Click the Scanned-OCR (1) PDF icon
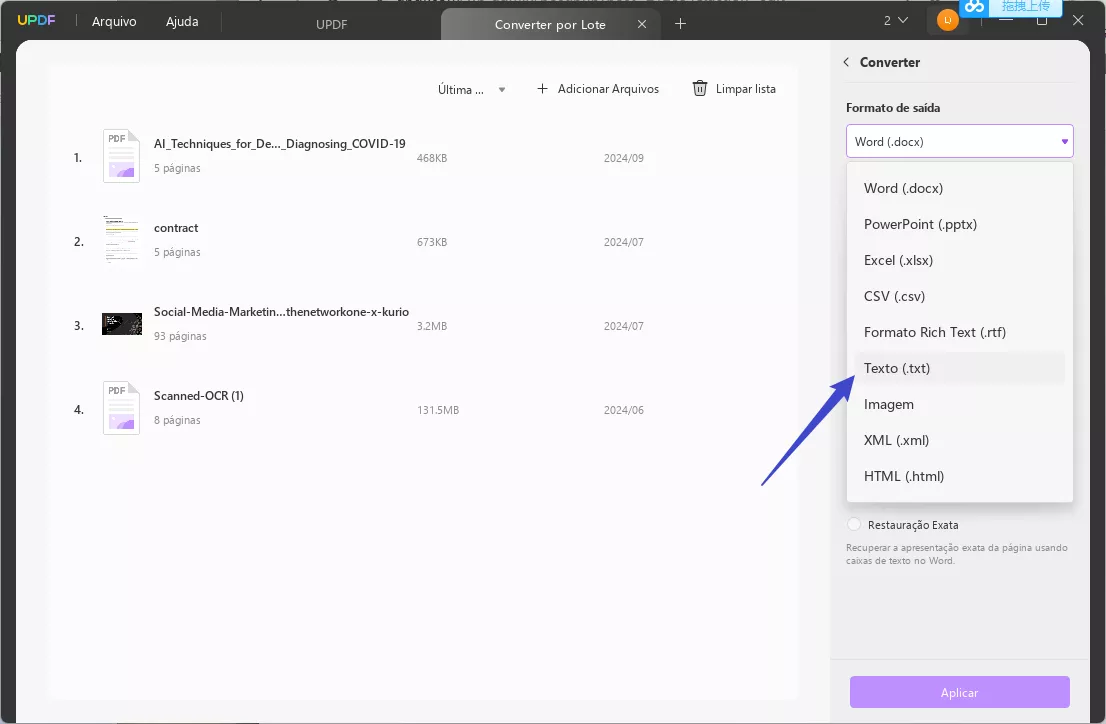This screenshot has width=1106, height=724. [x=121, y=407]
